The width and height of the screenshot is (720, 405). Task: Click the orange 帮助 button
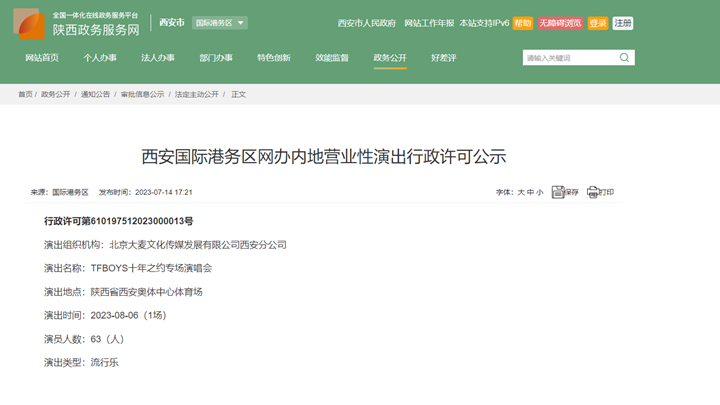[523, 23]
